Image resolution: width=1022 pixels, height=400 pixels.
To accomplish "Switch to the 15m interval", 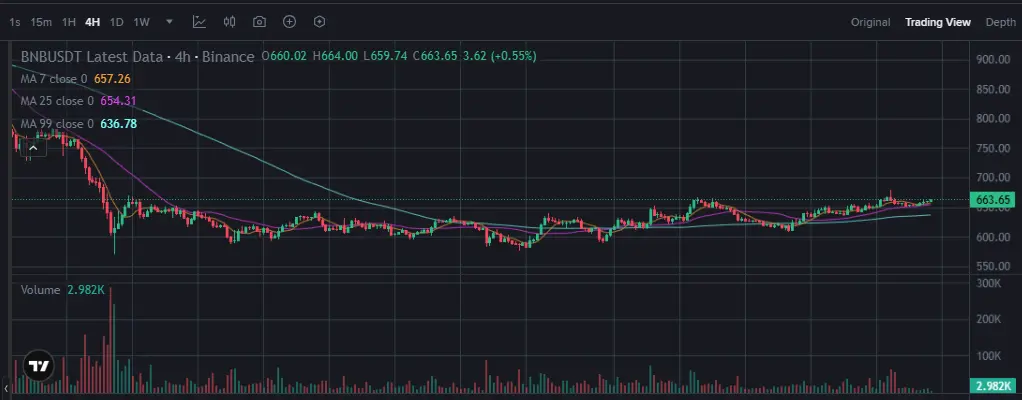I will point(41,22).
